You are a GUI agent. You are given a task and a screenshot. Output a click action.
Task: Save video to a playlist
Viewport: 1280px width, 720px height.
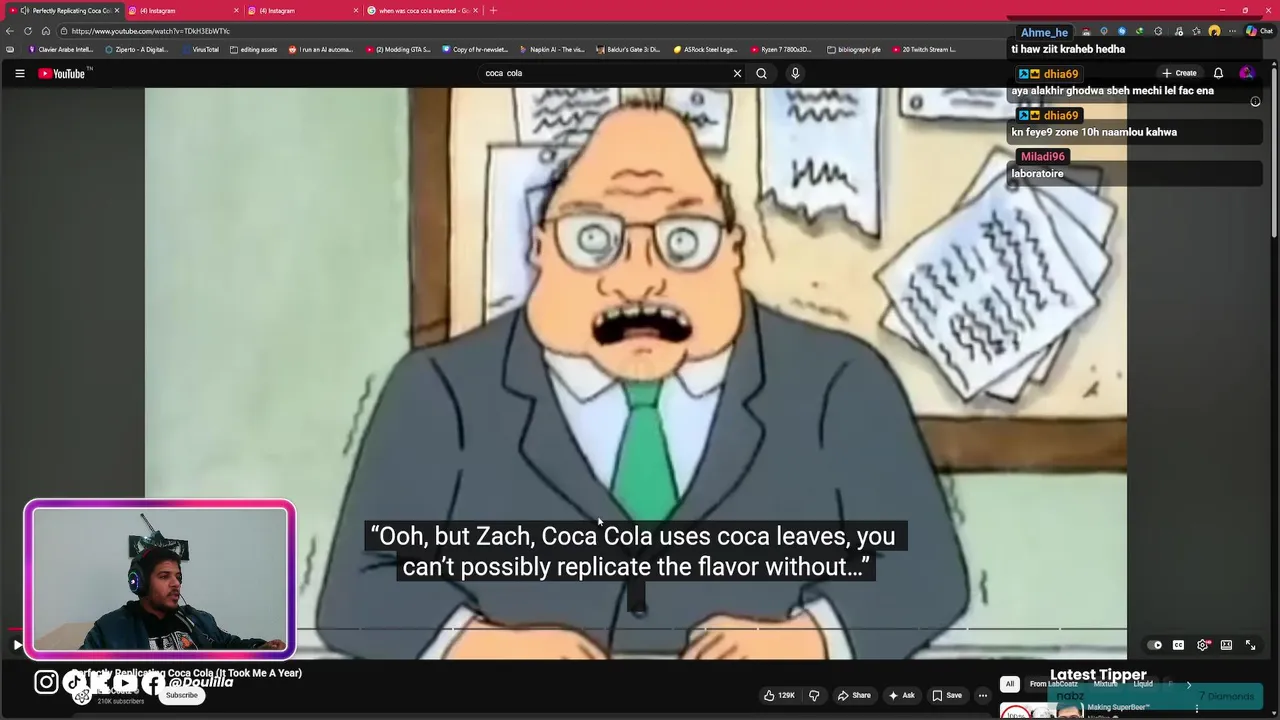coord(947,695)
